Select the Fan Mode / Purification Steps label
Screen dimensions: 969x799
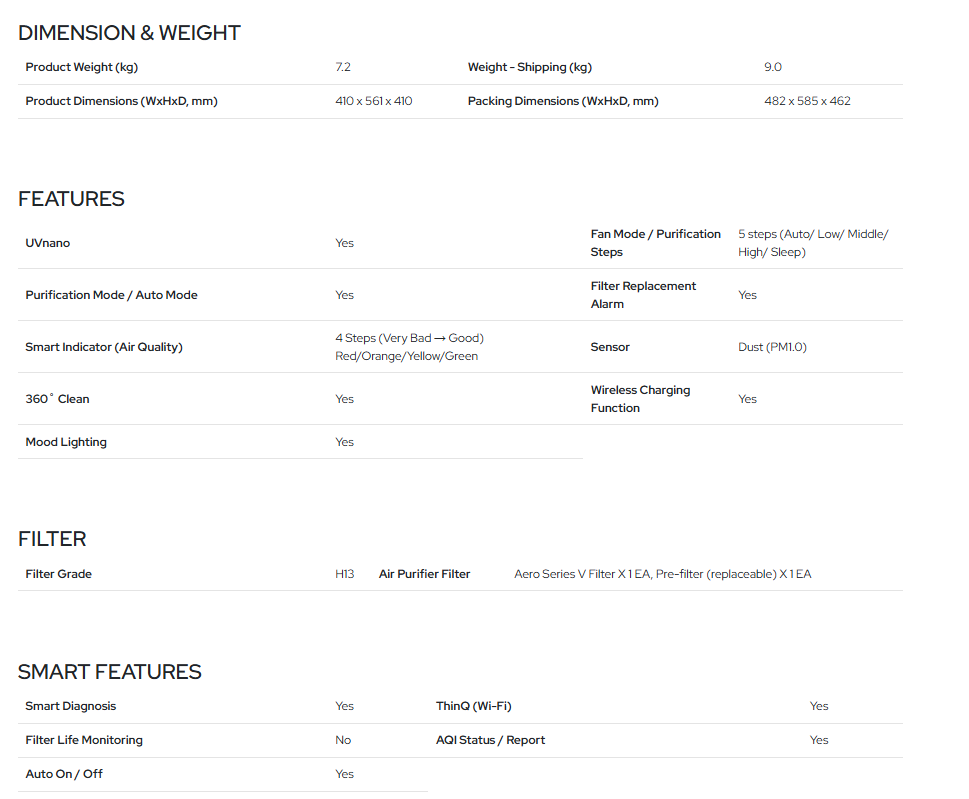(x=655, y=243)
